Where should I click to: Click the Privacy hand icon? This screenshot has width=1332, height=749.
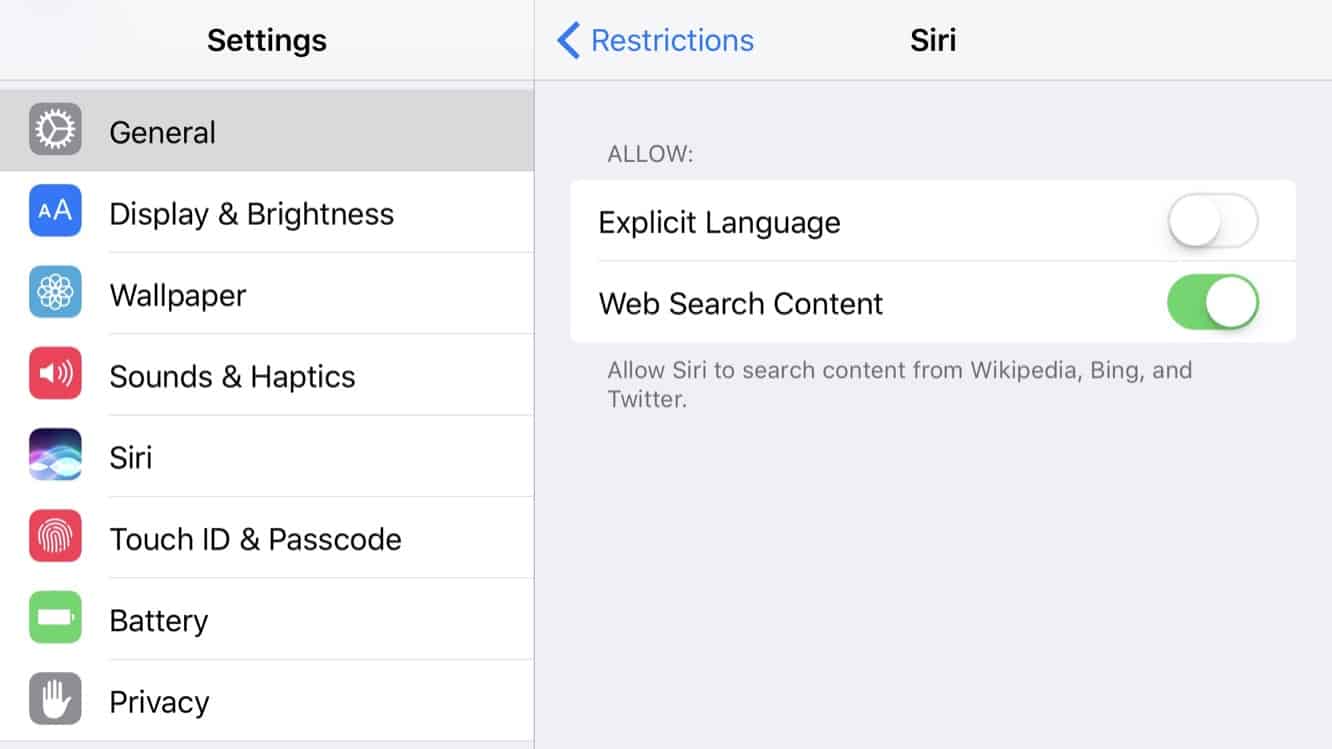click(x=55, y=699)
